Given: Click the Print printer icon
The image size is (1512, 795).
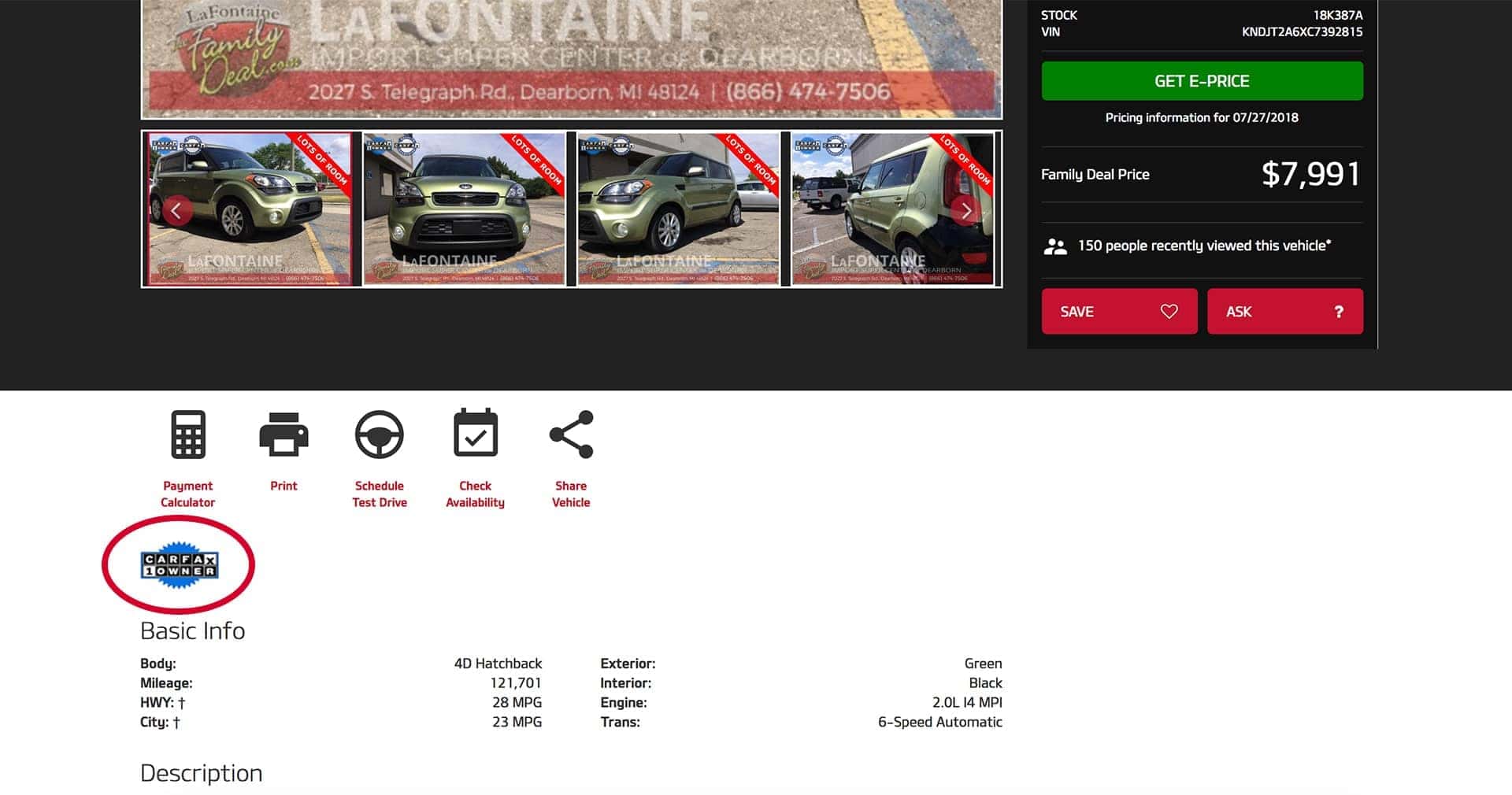Looking at the screenshot, I should [x=283, y=434].
